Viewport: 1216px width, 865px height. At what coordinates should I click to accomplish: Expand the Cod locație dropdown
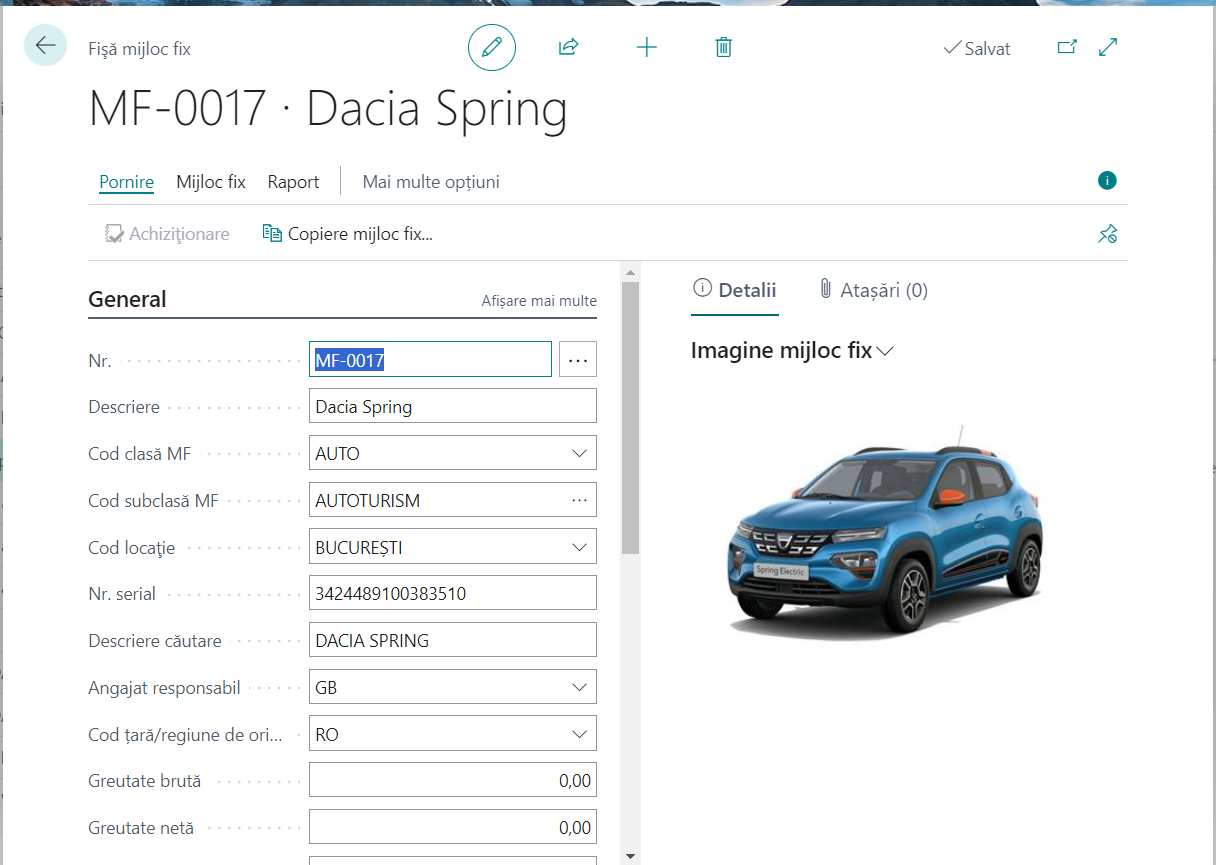579,547
